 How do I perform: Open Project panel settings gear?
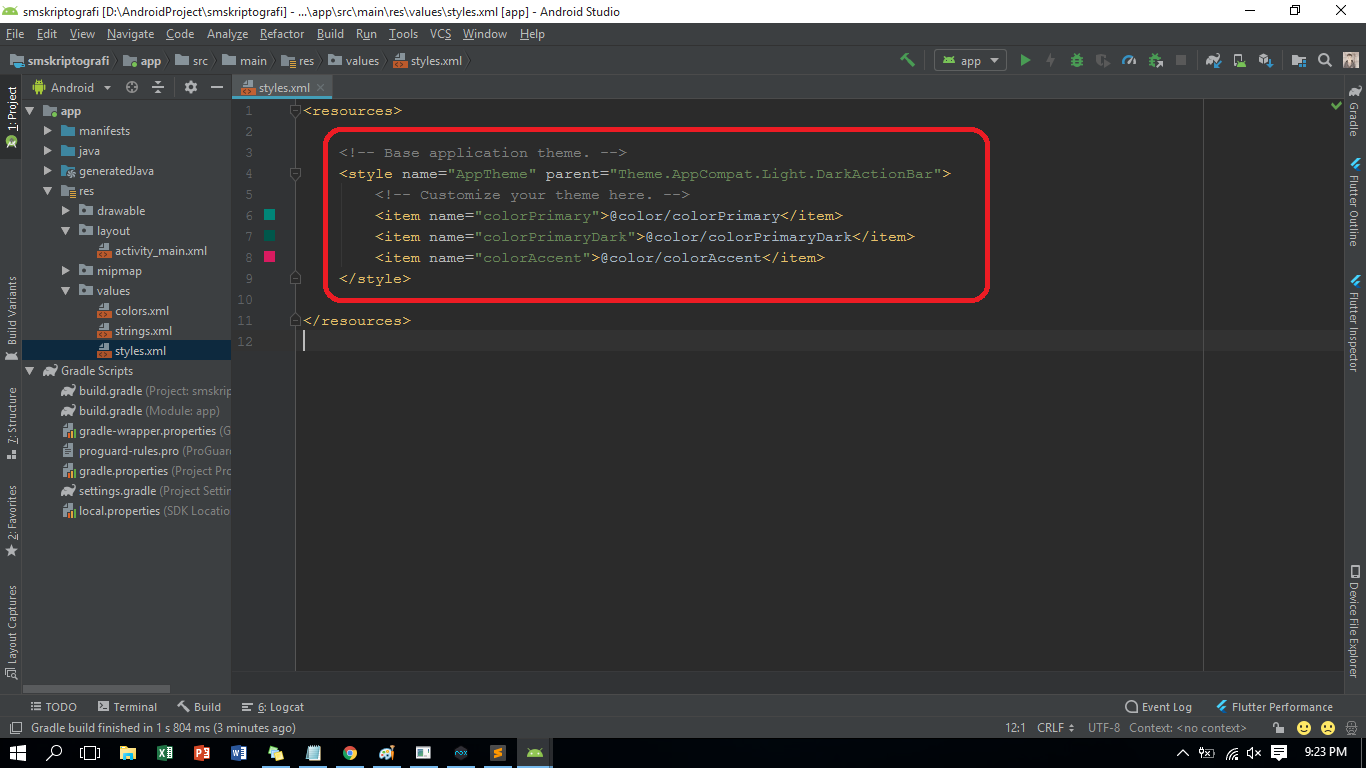(x=191, y=88)
